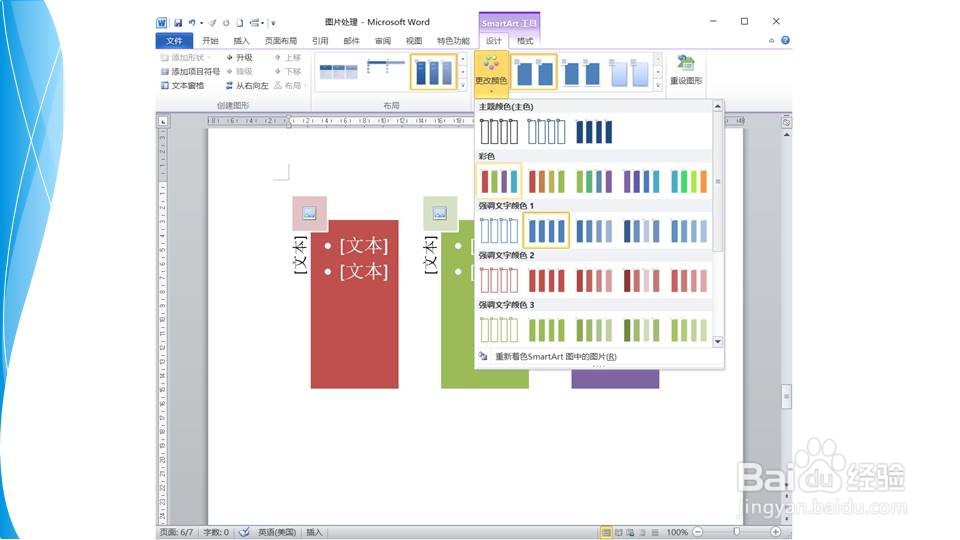Click the 重设图形 reset graphic icon
Screen dimensions: 960x540
[686, 70]
